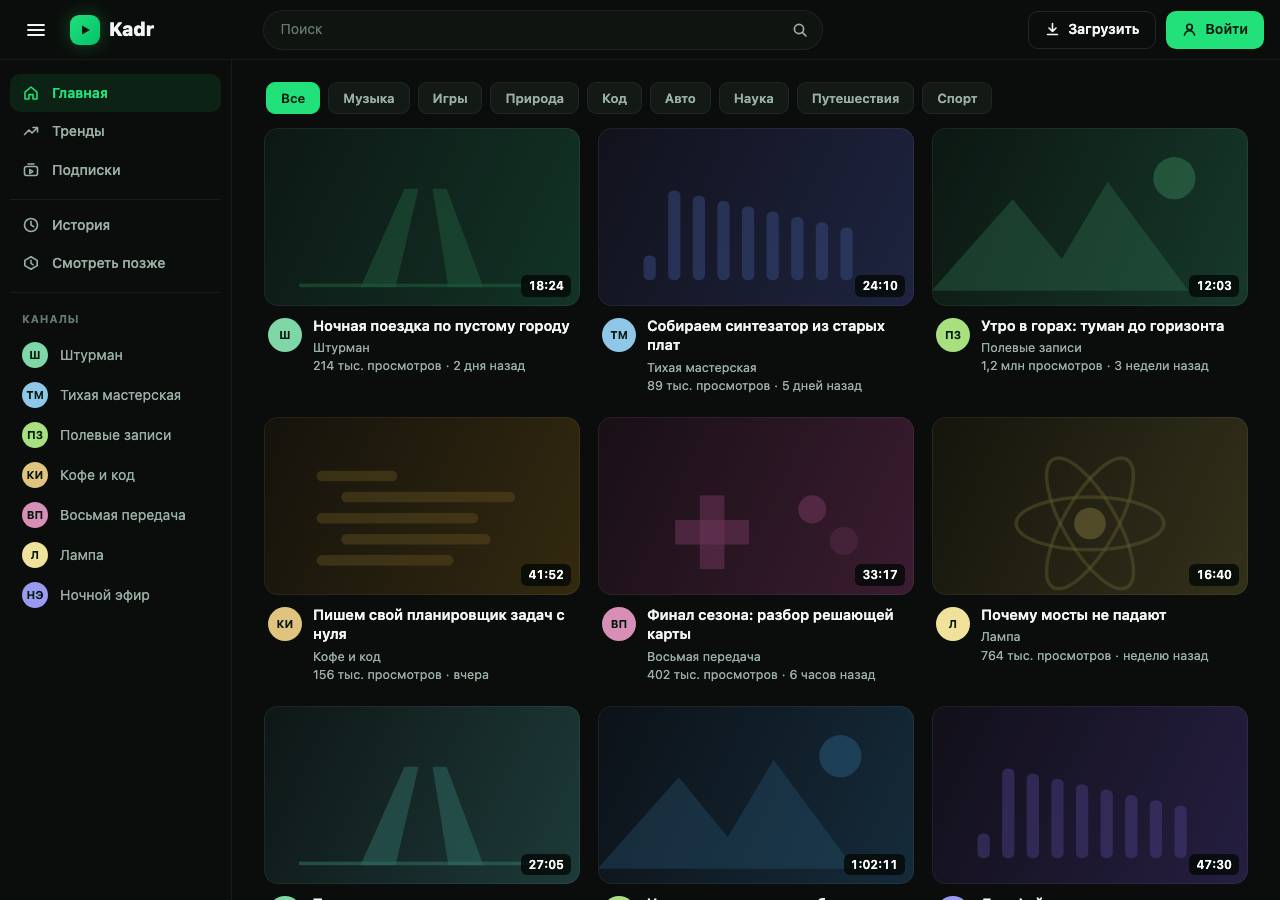Play the 27:05 road thumbnail
Viewport: 1280px width, 900px height.
coord(422,795)
